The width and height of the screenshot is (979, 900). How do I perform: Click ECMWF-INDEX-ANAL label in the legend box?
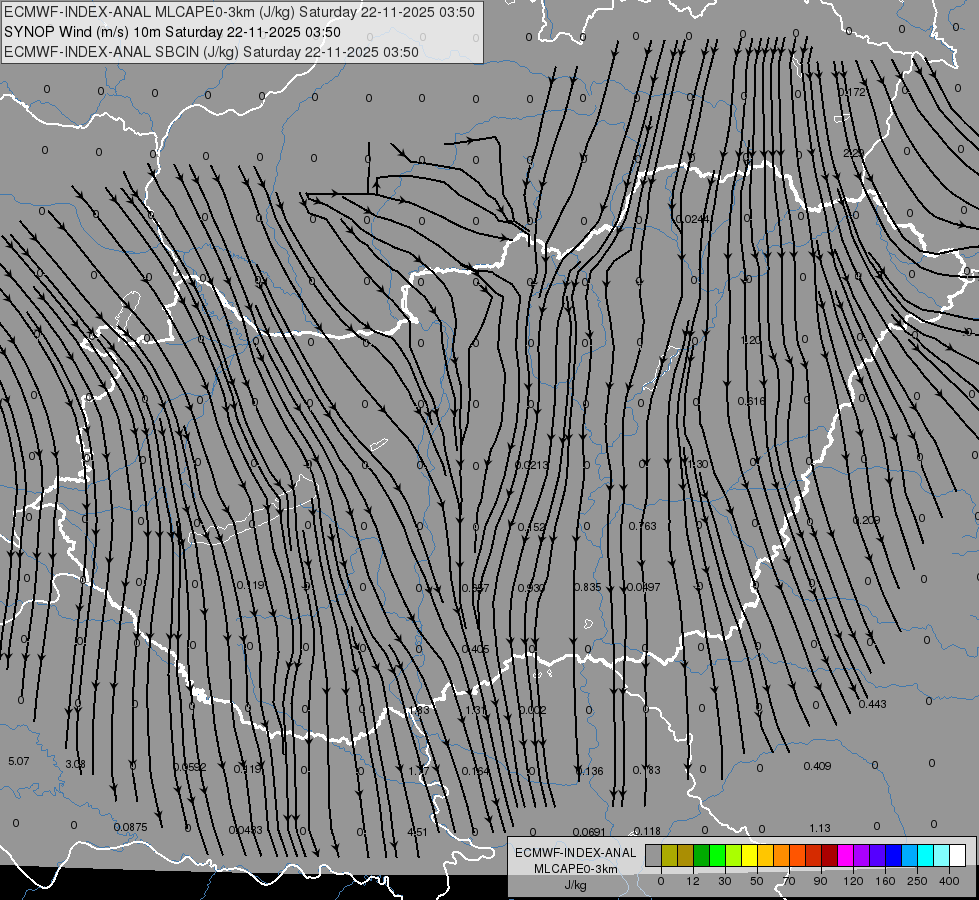point(576,853)
